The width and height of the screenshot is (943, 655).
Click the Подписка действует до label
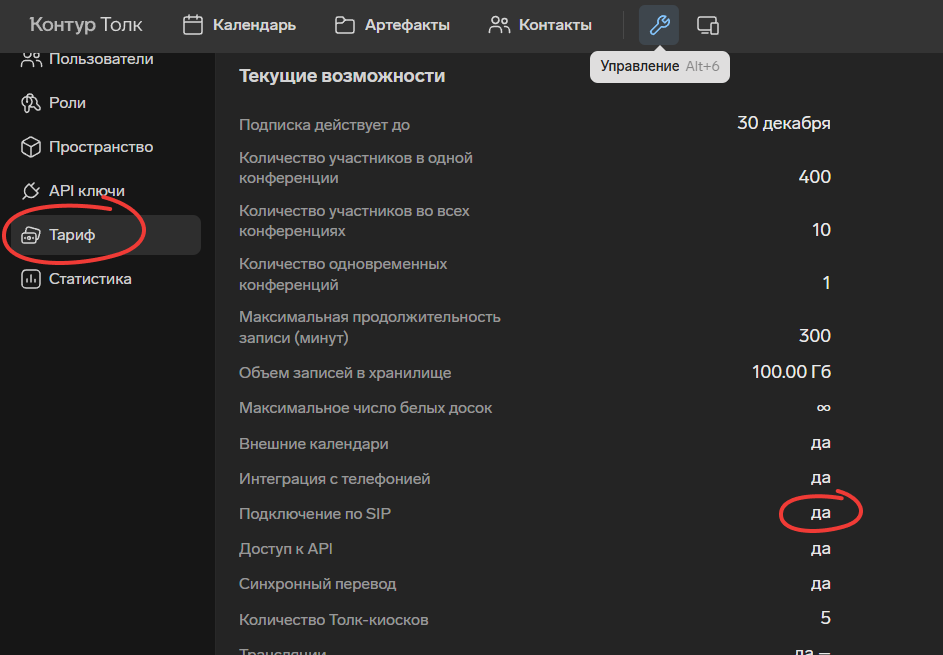point(324,125)
